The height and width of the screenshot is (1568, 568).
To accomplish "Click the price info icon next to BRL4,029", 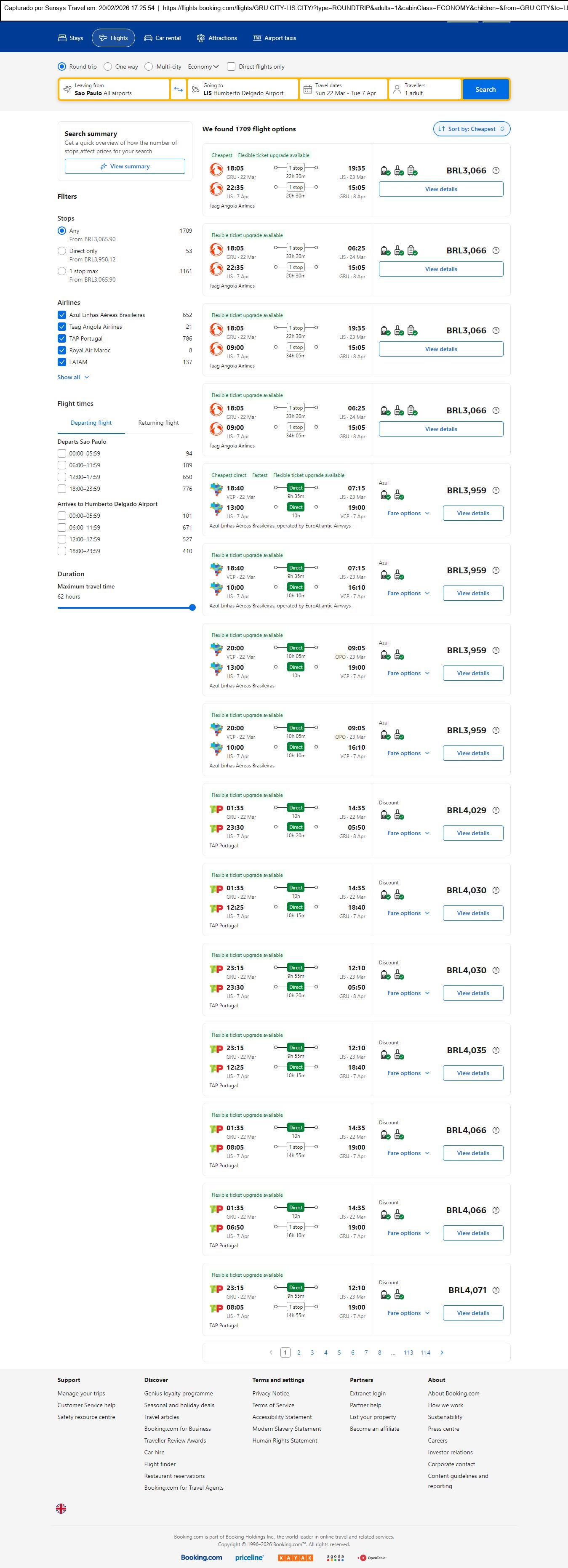I will point(496,810).
